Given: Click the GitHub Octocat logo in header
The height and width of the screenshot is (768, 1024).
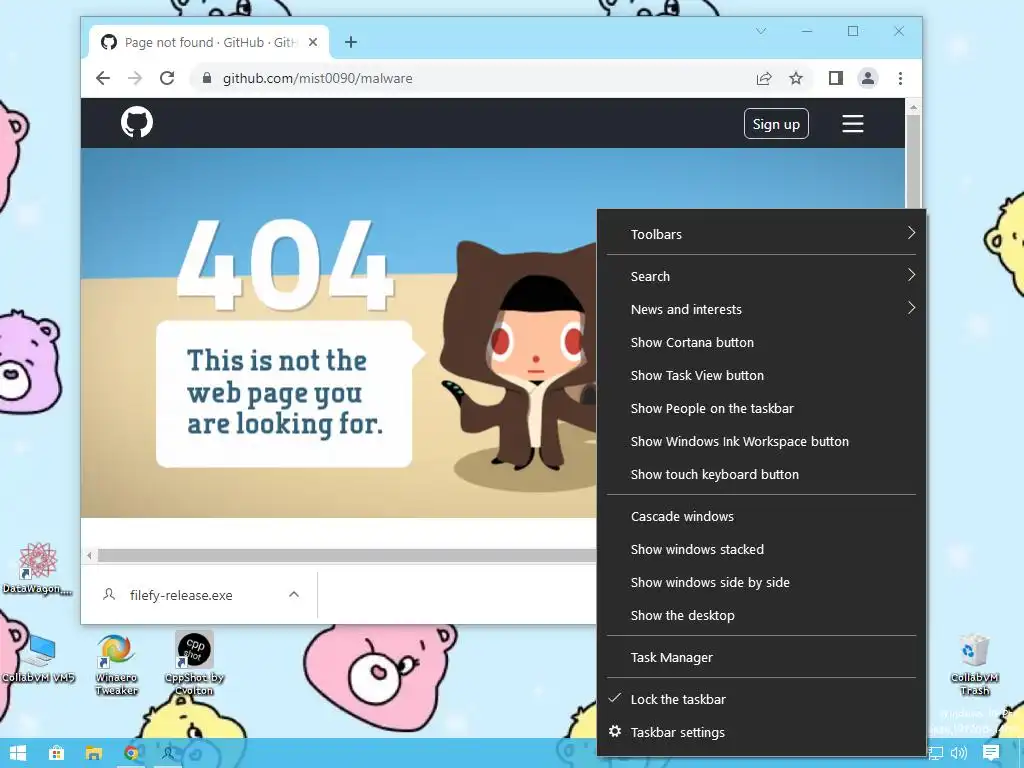Looking at the screenshot, I should [x=136, y=122].
